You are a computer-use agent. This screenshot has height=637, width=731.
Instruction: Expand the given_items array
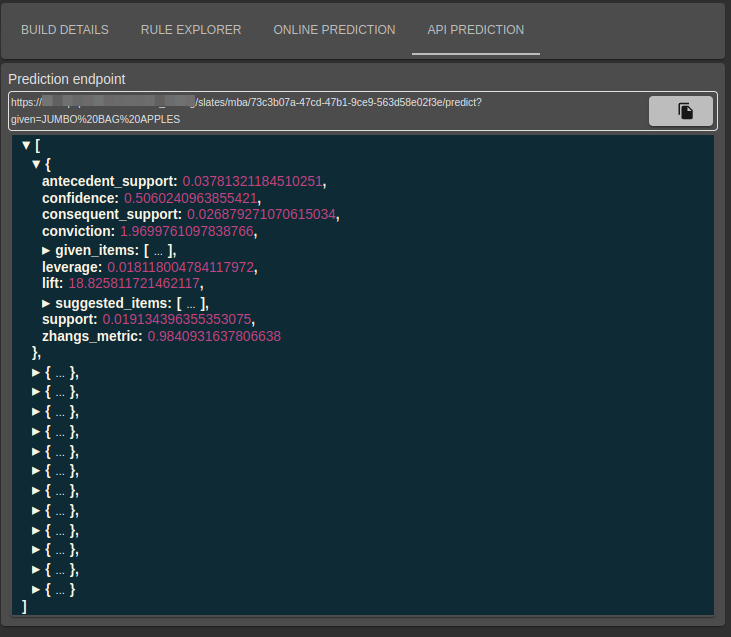pos(46,251)
